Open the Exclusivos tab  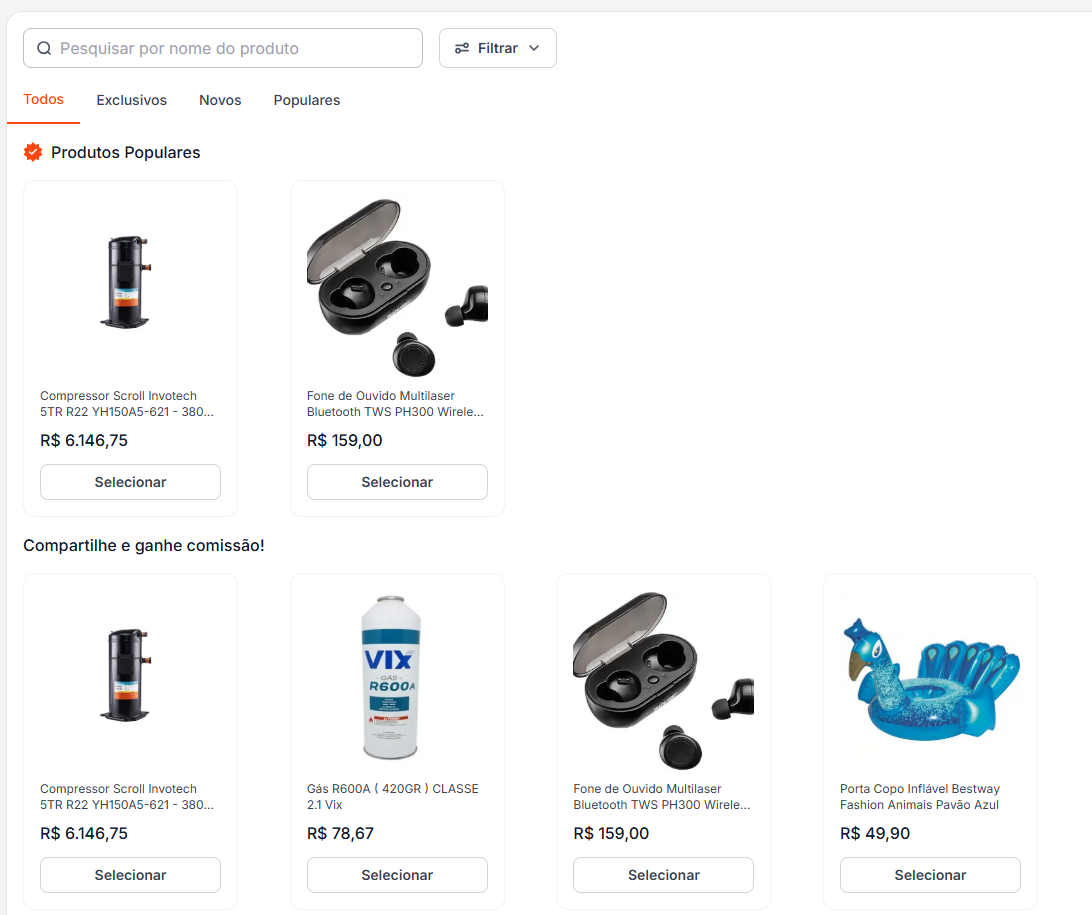[132, 100]
